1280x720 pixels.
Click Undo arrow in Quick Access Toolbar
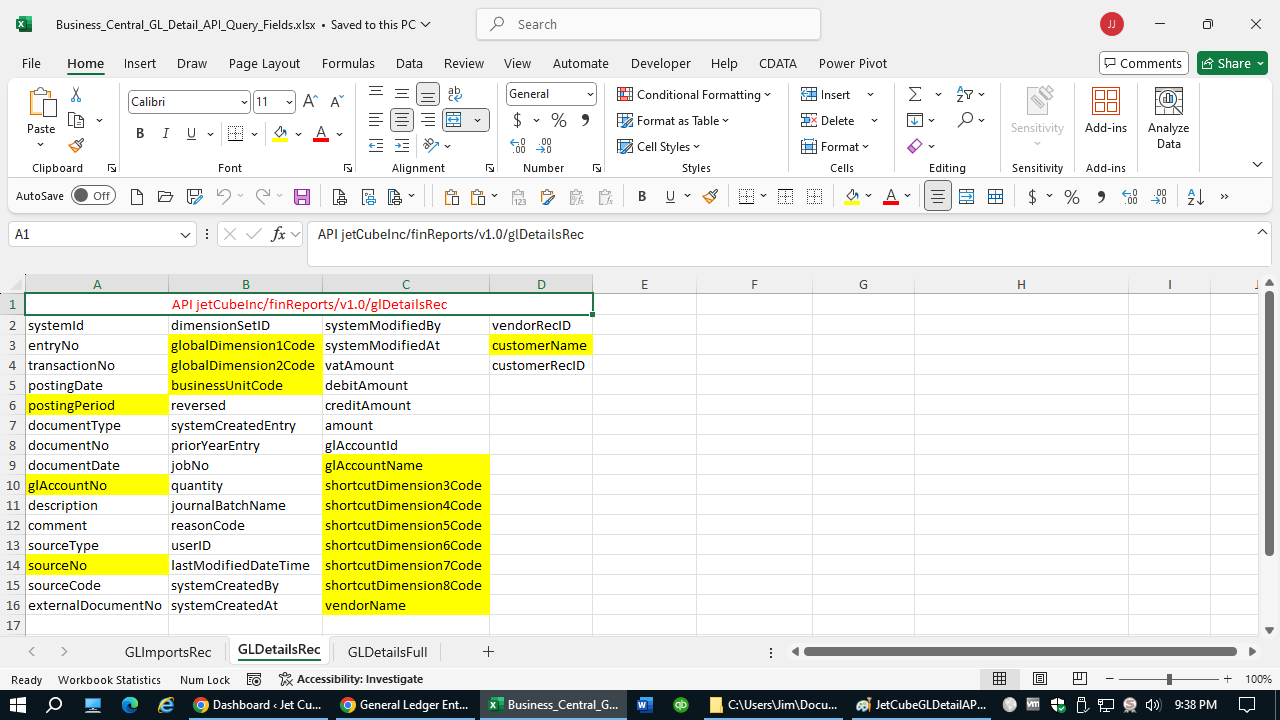pos(224,197)
